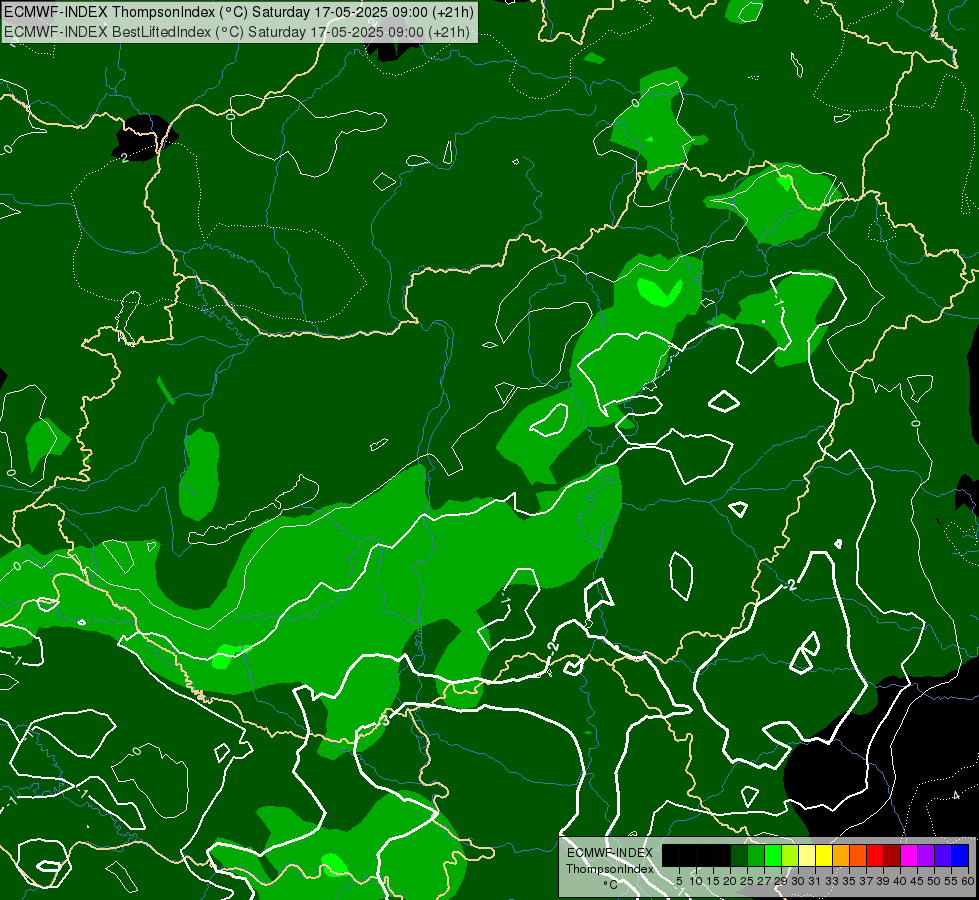The width and height of the screenshot is (979, 900).
Task: Pick the blue 55–60 legend swatch
Action: 960,855
